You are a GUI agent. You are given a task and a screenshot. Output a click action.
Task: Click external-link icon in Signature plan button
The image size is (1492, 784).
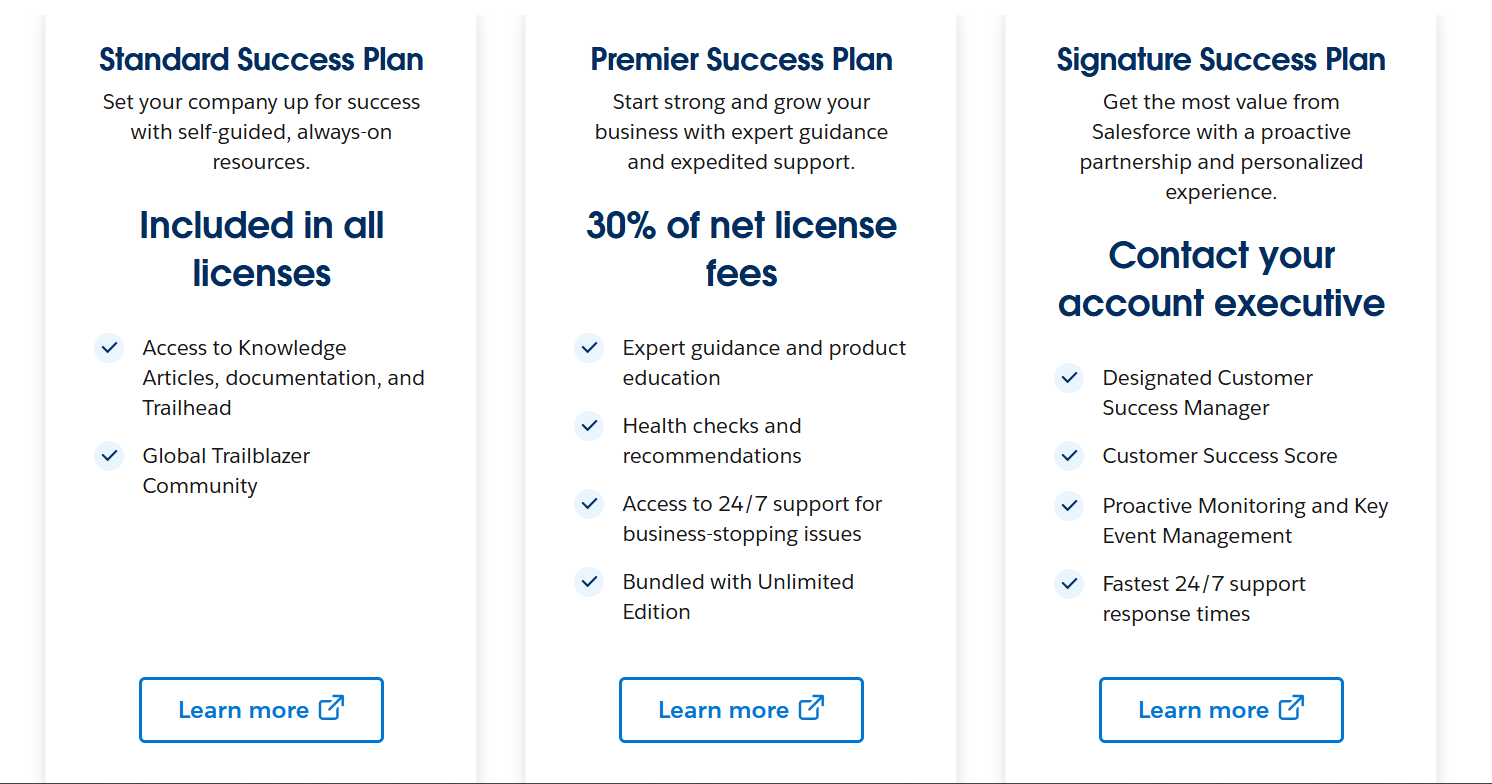point(1291,708)
